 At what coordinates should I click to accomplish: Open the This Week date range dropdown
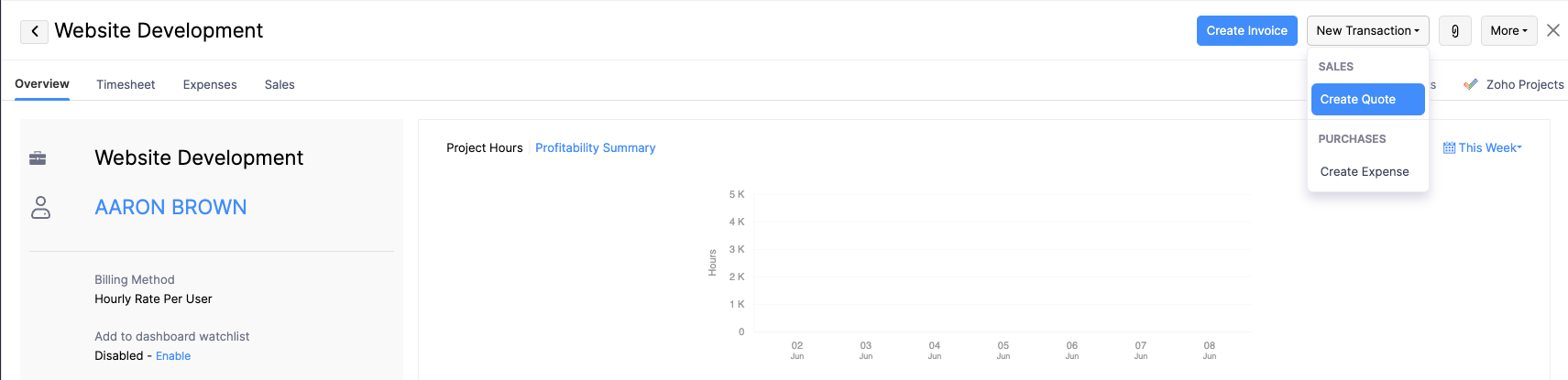(1489, 147)
